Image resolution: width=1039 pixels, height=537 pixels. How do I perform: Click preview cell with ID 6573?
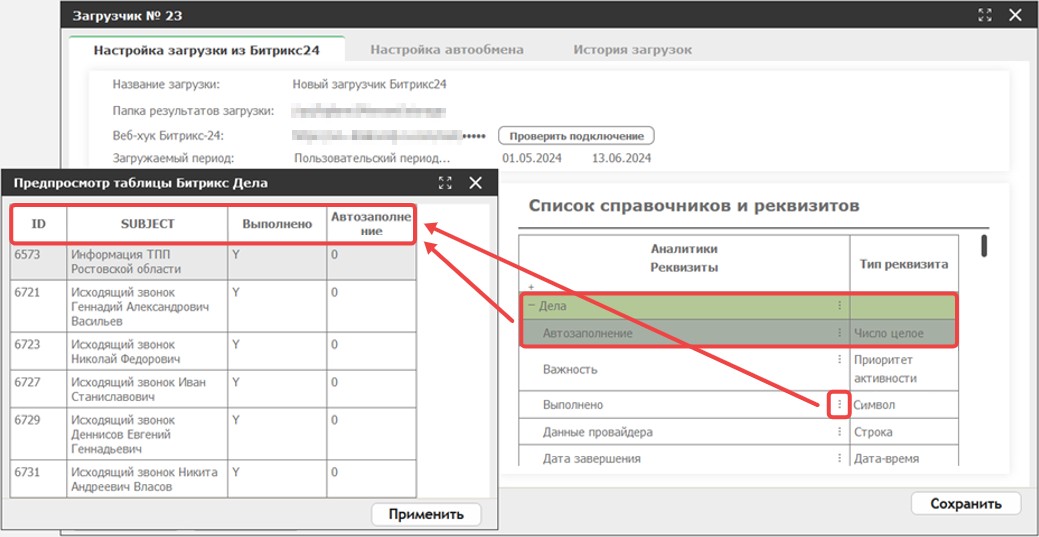click(x=39, y=262)
